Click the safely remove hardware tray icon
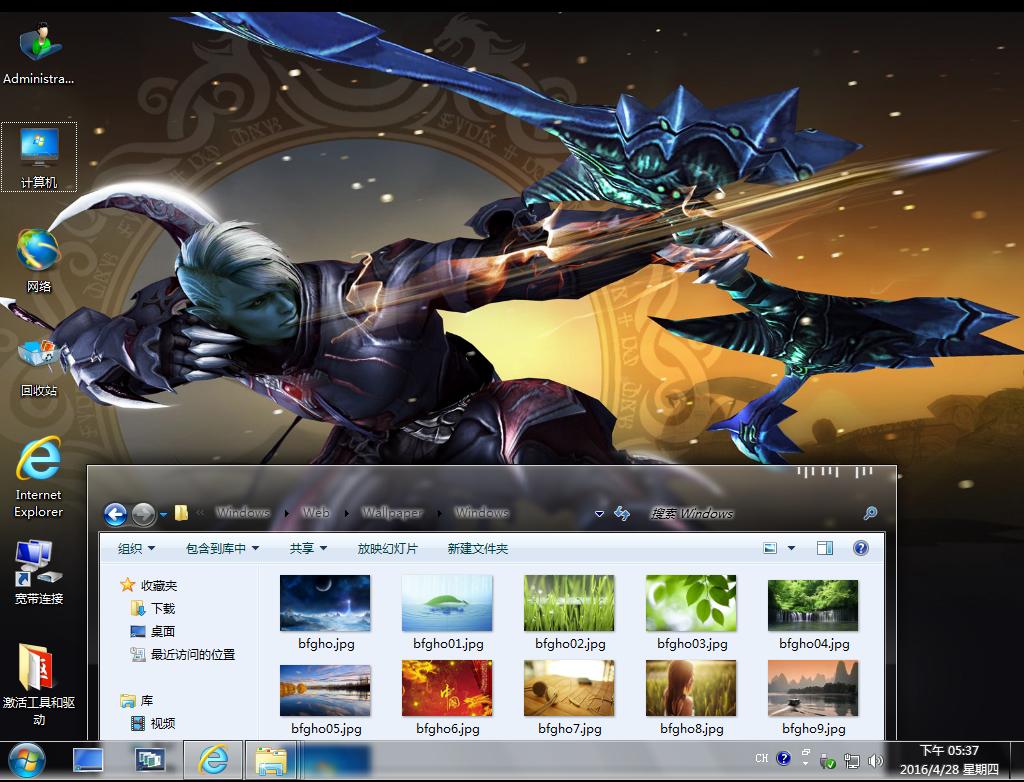The width and height of the screenshot is (1024, 782). (x=827, y=761)
